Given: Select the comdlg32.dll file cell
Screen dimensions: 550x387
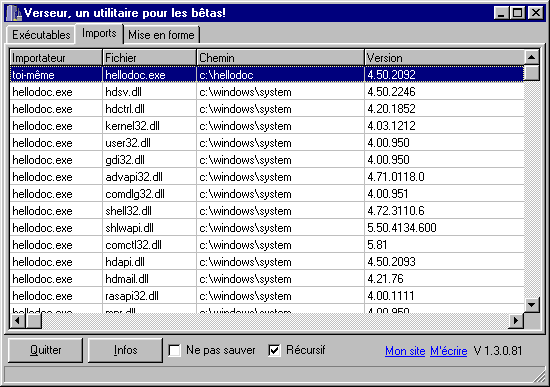Looking at the screenshot, I should [x=149, y=194].
